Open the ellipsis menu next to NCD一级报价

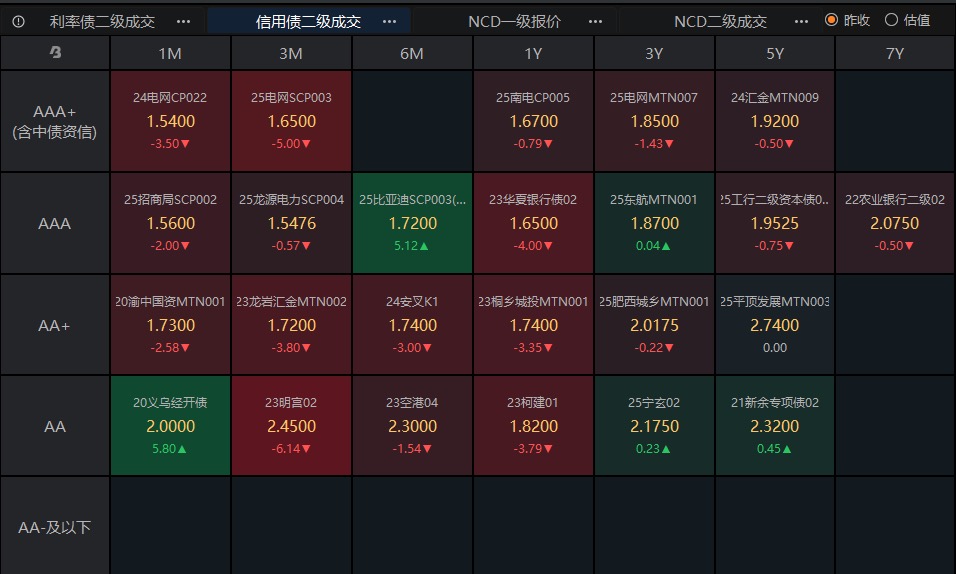coord(596,21)
